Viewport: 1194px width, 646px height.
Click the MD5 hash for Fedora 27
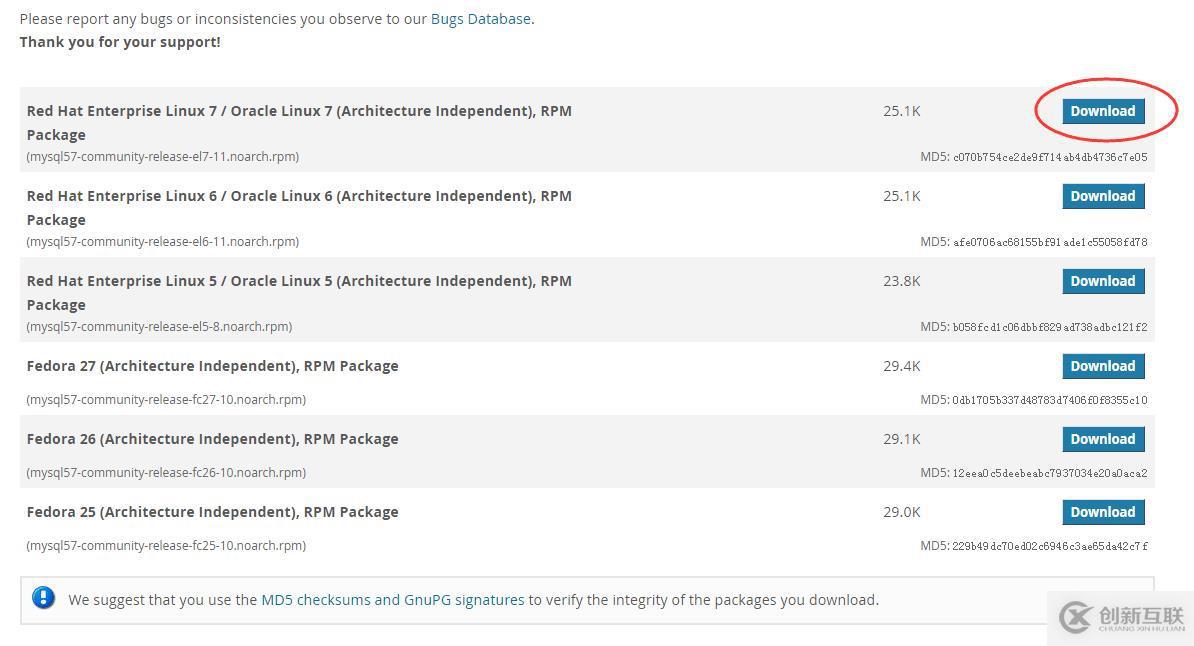(x=1033, y=400)
